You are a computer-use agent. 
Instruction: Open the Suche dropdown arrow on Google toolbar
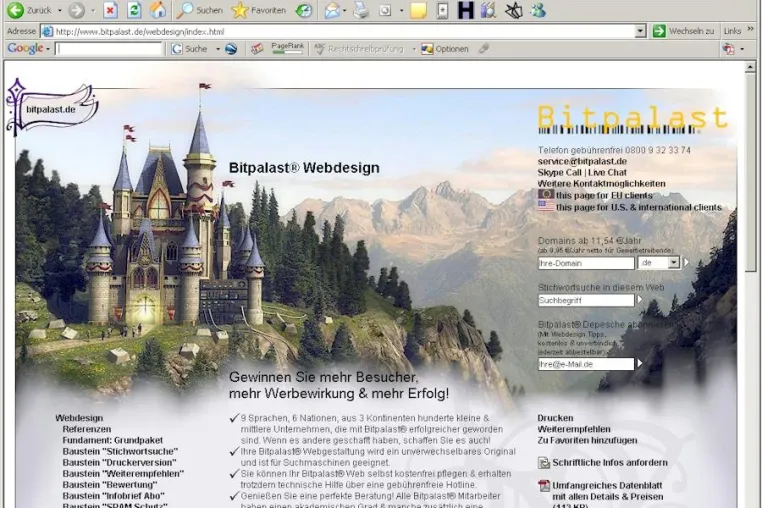coord(218,49)
